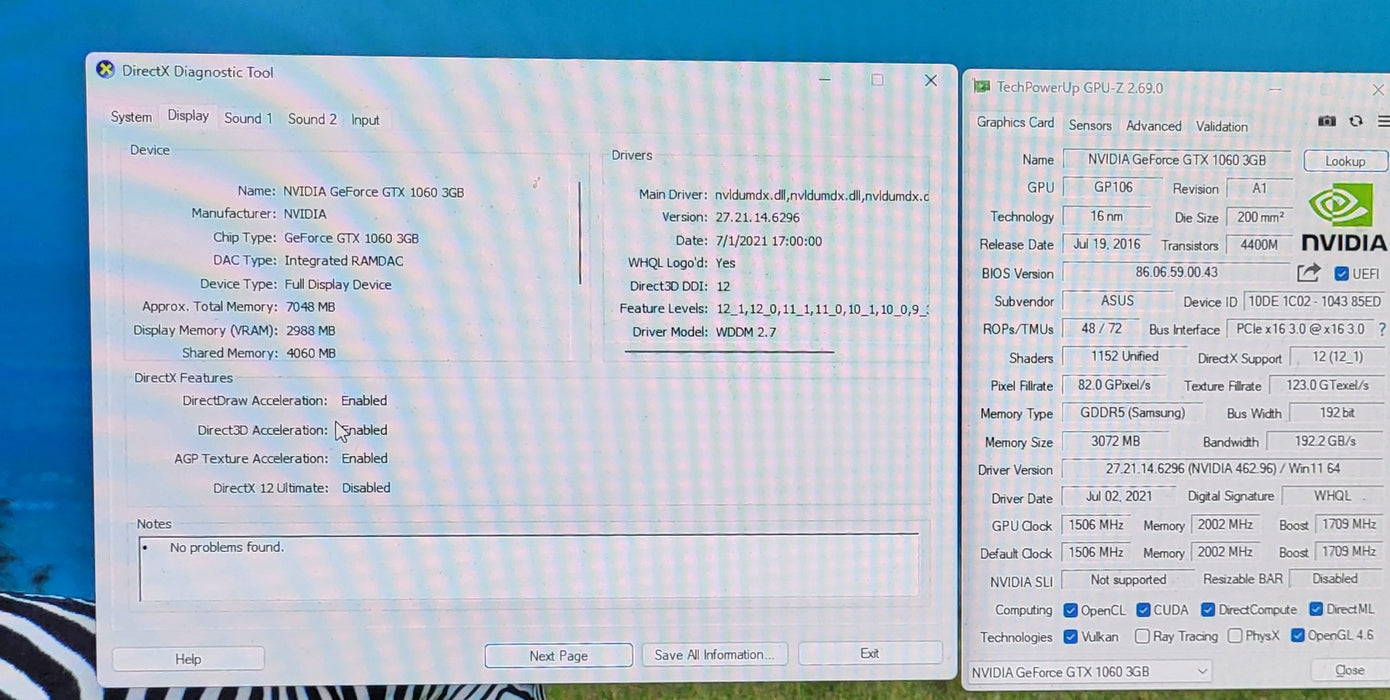
Task: Click the GPU-Z Name field
Action: (x=1177, y=160)
